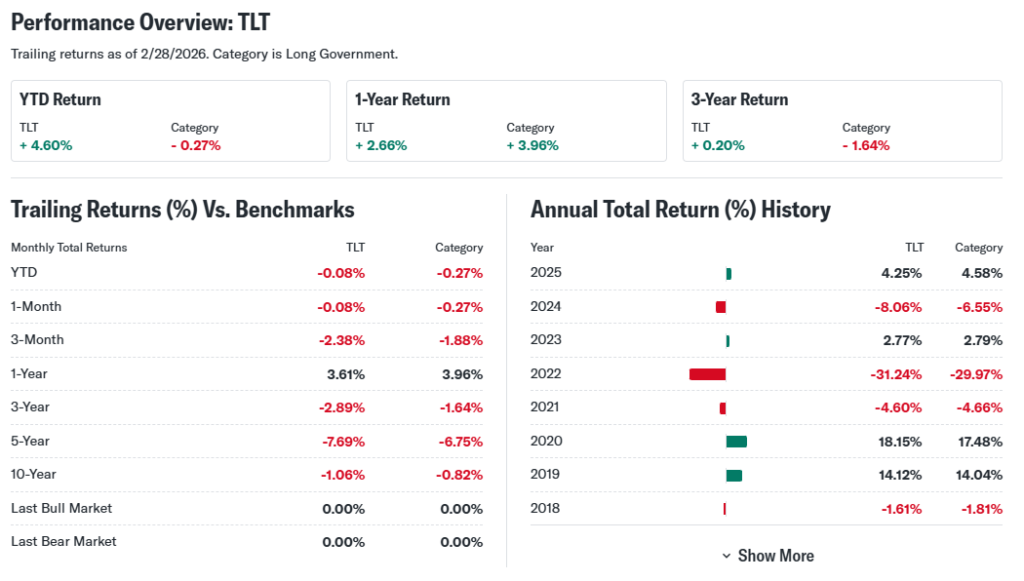Click the thin 2018 red bar
This screenshot has width=1024, height=581.
point(724,509)
